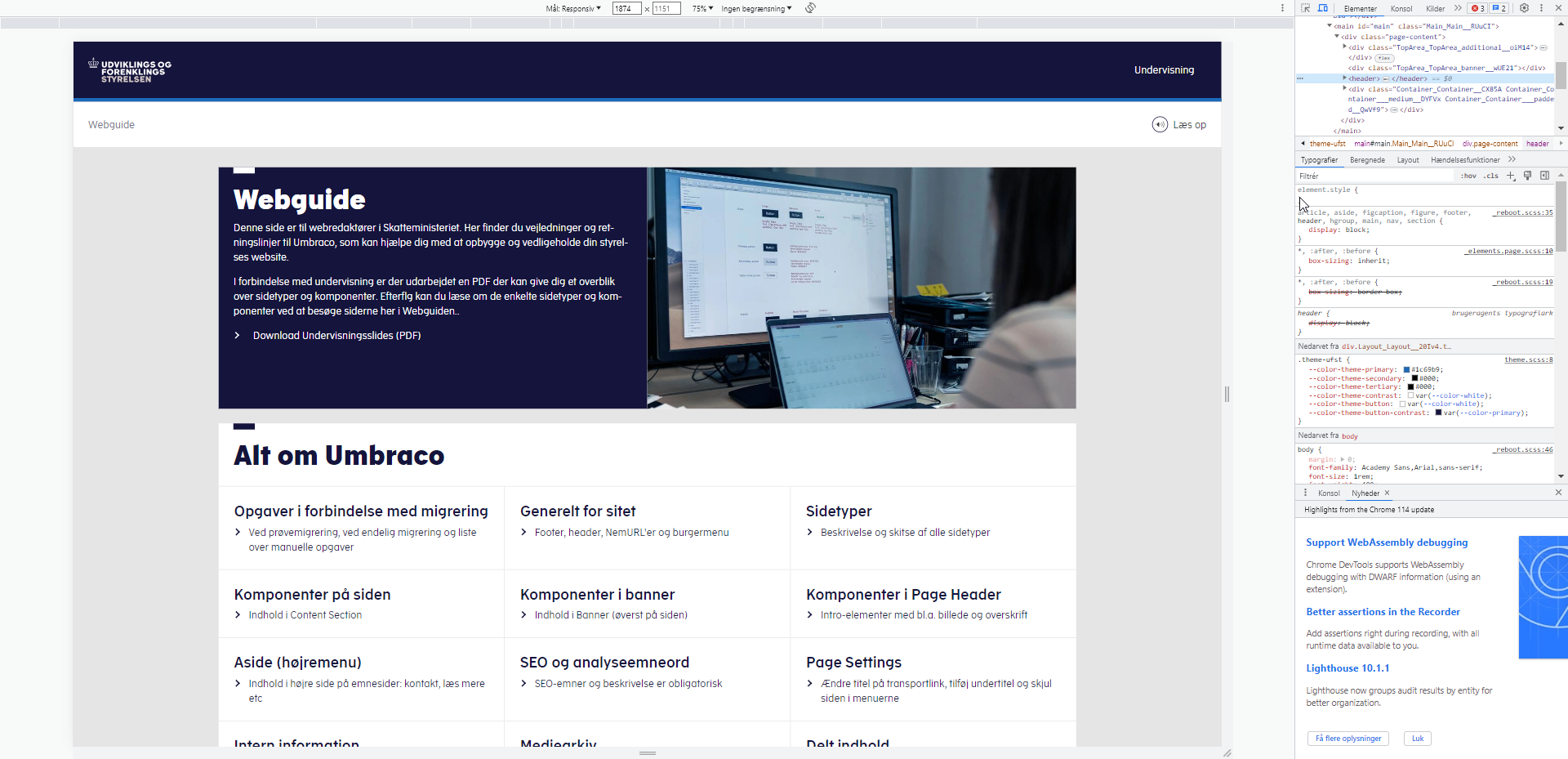
Task: Open the 75% zoom dropdown
Action: pyautogui.click(x=702, y=9)
